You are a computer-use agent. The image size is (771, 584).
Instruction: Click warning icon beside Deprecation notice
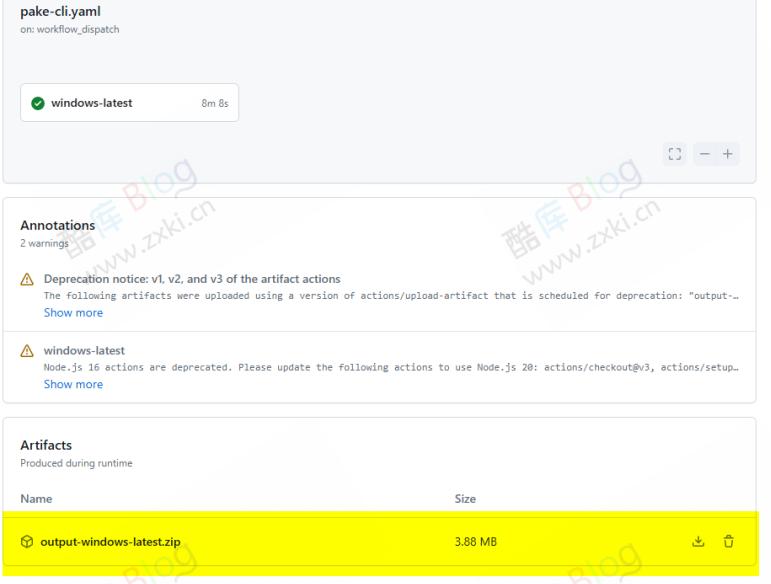[x=28, y=280]
